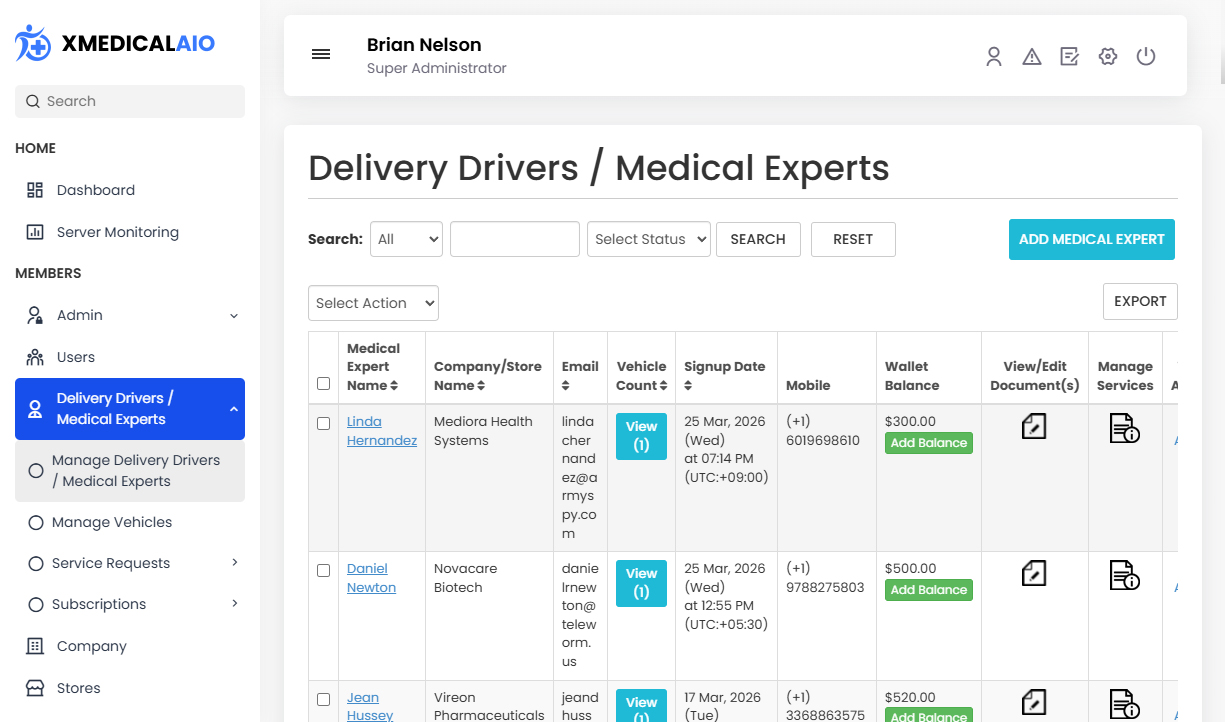The image size is (1225, 722).
Task: Check the checkbox for Linda Hernandez row
Action: (x=323, y=423)
